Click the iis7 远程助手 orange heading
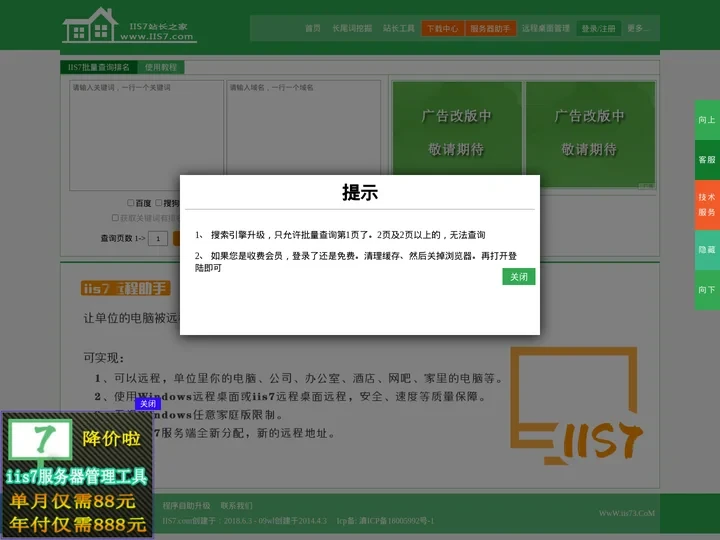Image resolution: width=720 pixels, height=540 pixels. [125, 288]
